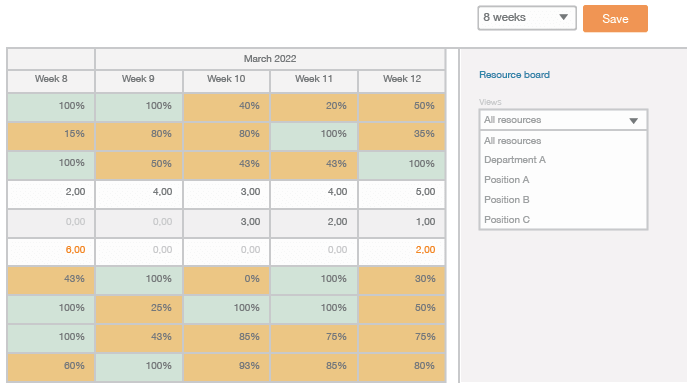Select the 93% cell in Week 10
694x388 pixels.
226,367
